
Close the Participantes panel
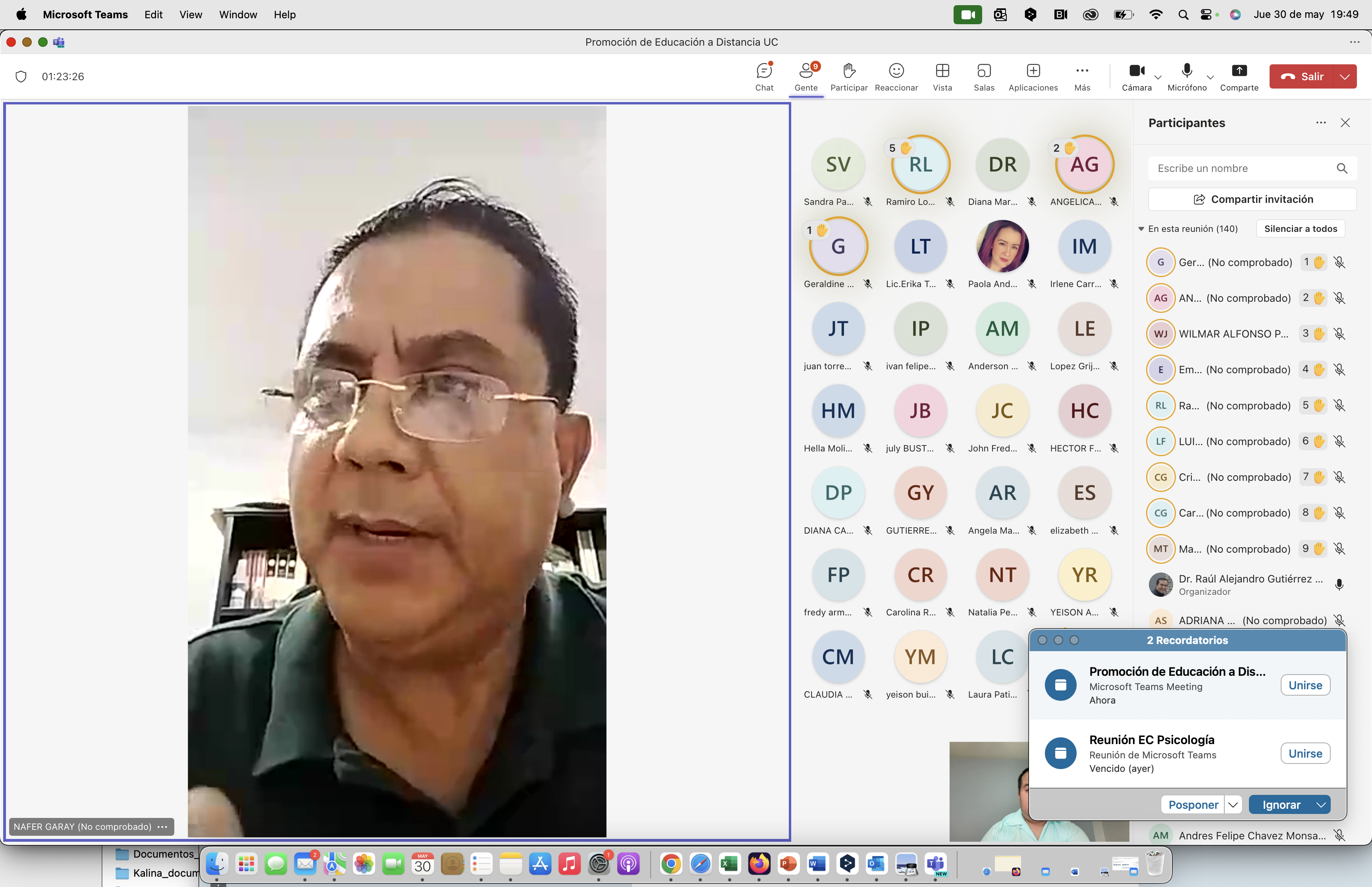[x=1345, y=123]
